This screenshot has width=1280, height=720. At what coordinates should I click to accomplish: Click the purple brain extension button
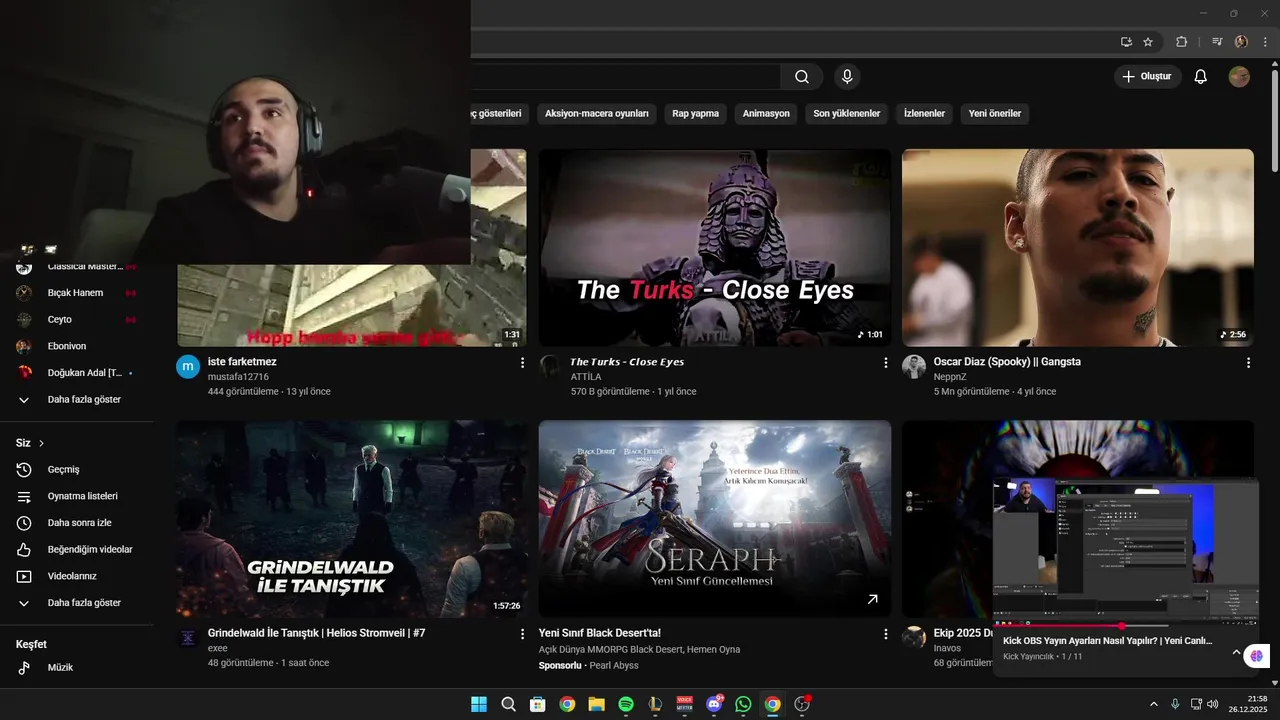point(1257,656)
